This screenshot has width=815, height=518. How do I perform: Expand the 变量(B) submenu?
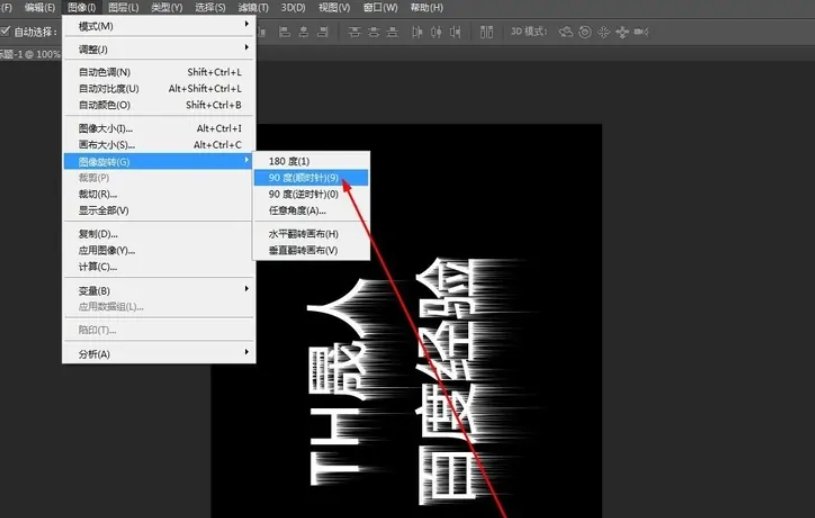pos(159,290)
